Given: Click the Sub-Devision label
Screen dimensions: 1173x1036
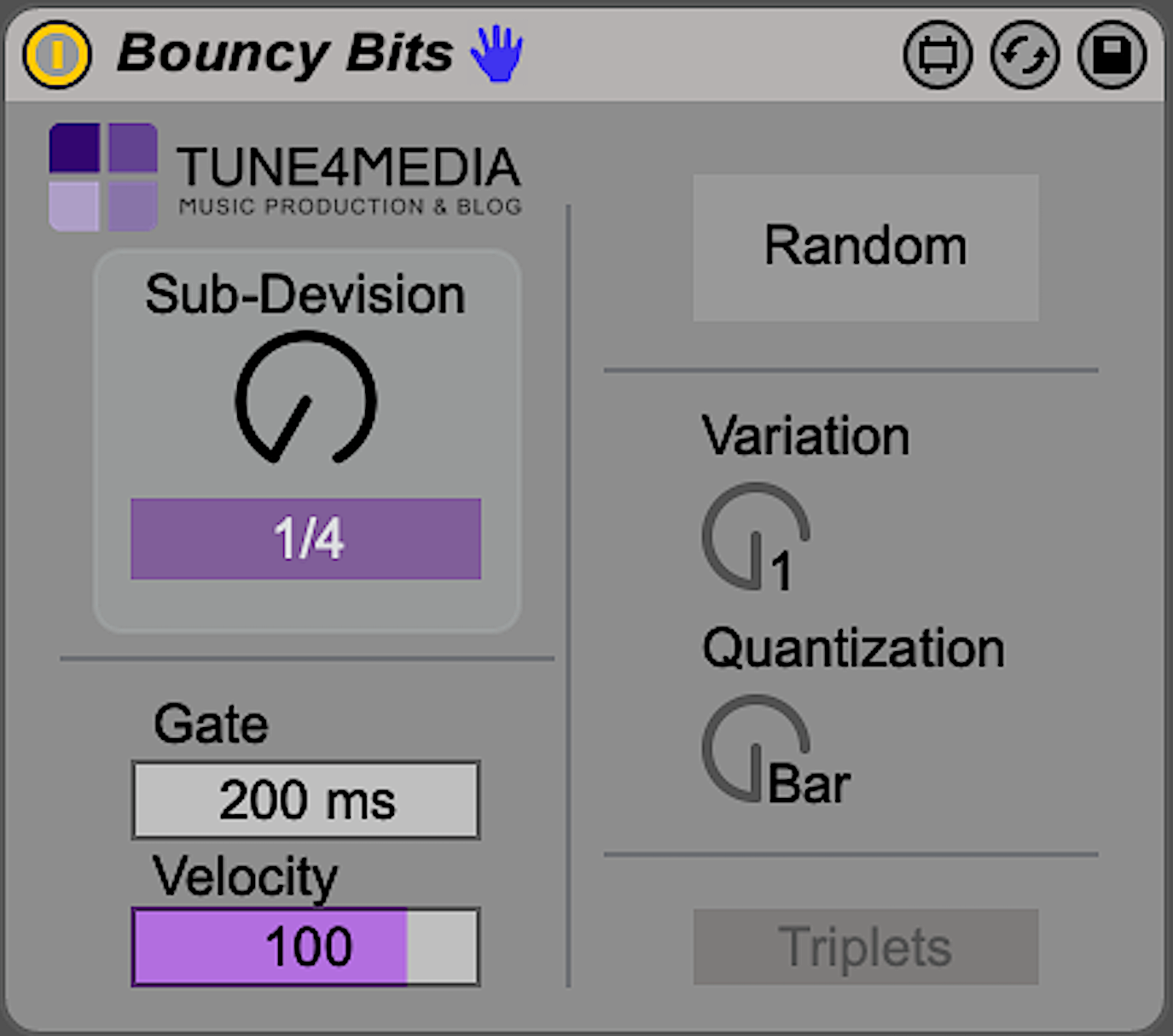Looking at the screenshot, I should [305, 295].
